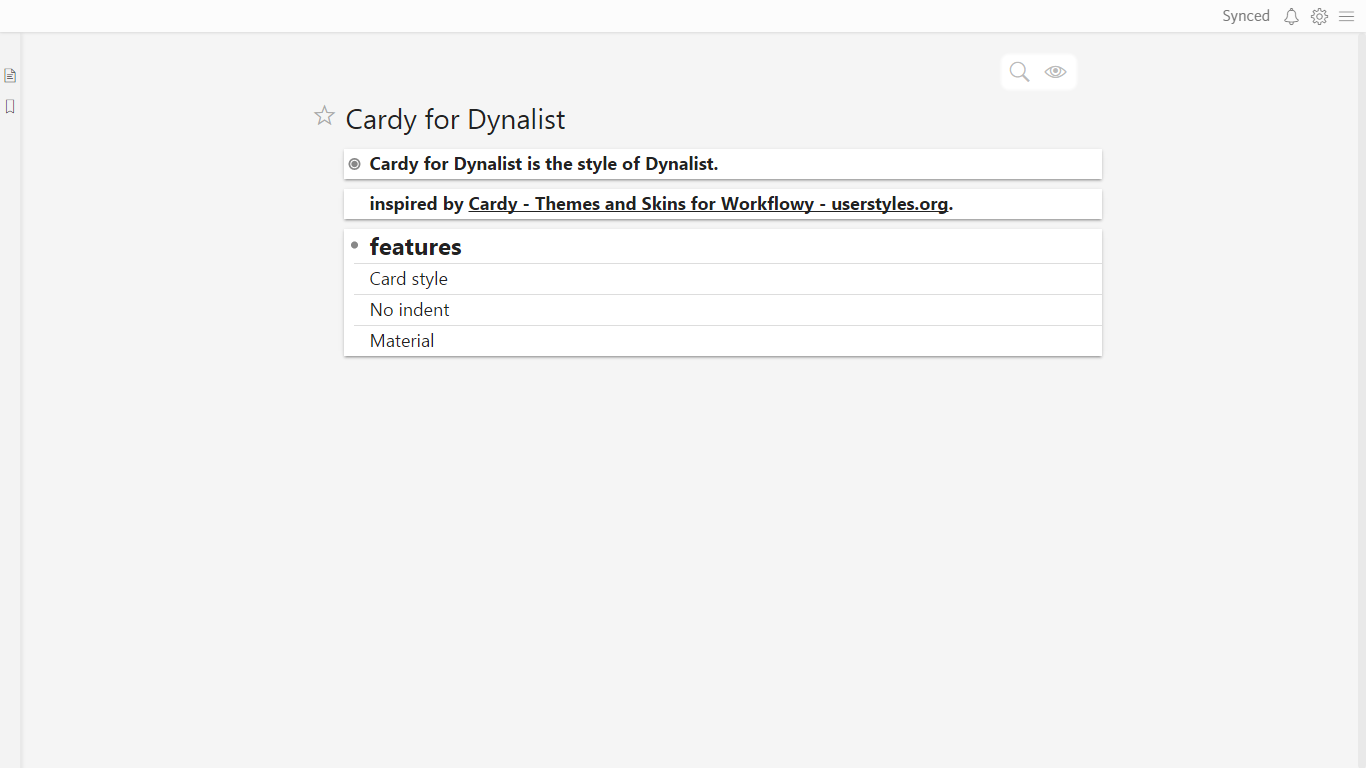Expand the collapsed 'Cardy for Dynalist' item
Screen dimensions: 1366x768
click(354, 163)
